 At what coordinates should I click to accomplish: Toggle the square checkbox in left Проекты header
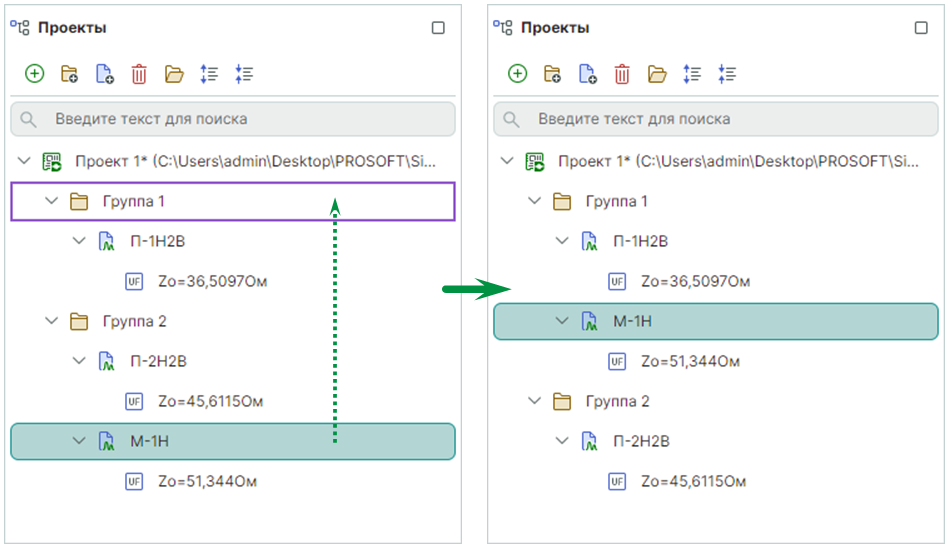[x=438, y=28]
